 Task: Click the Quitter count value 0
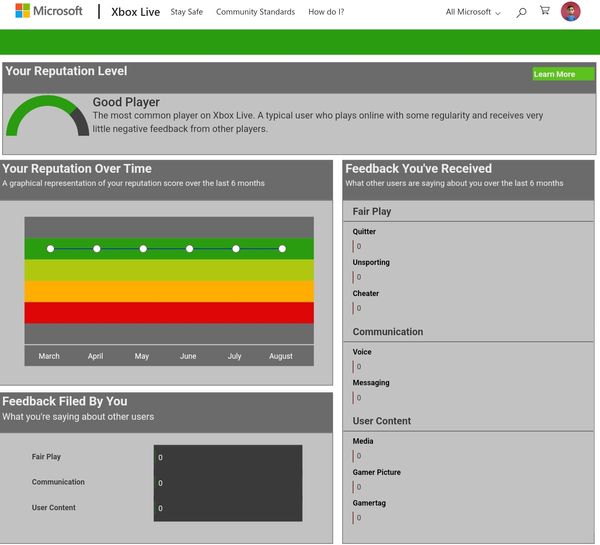coord(359,246)
